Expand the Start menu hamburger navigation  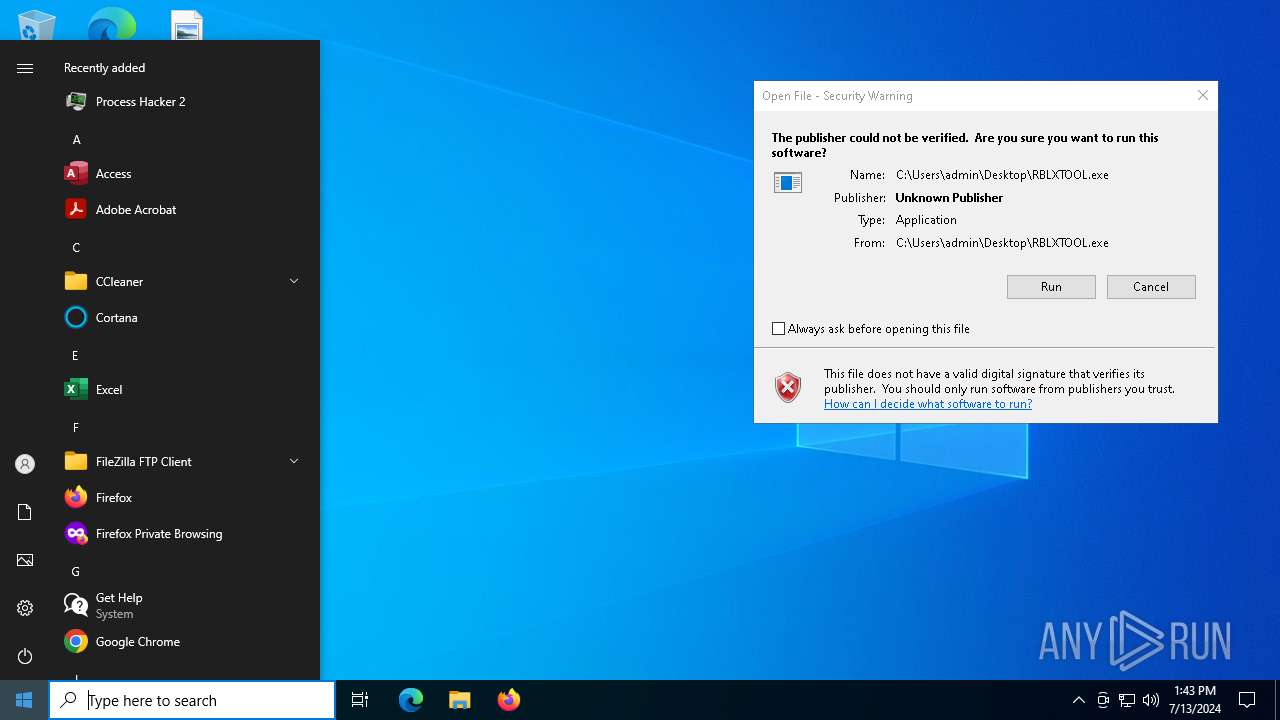[25, 68]
